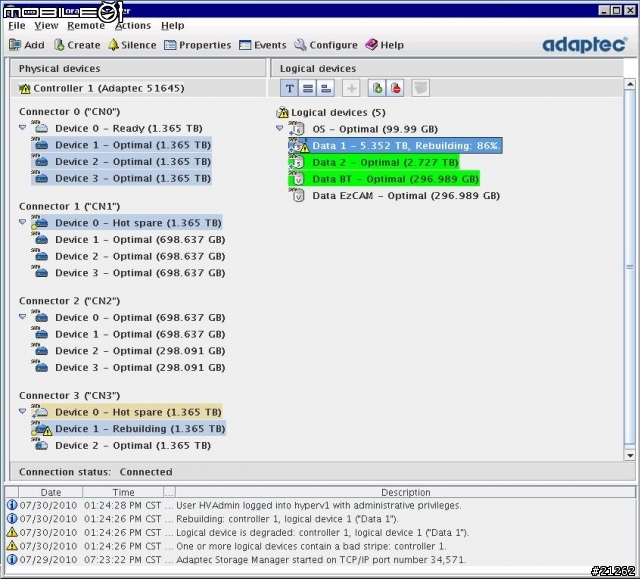Screen dimensions: 640x579
Task: Collapse the logical devices list triangle
Action: click(x=280, y=128)
